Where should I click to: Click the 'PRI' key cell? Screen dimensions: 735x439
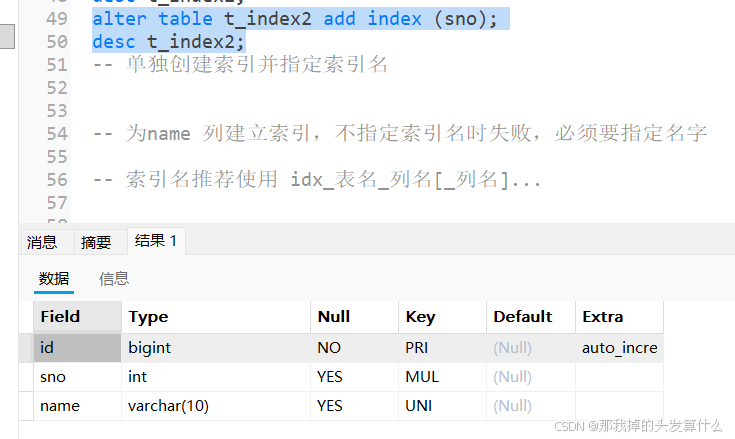(x=442, y=348)
